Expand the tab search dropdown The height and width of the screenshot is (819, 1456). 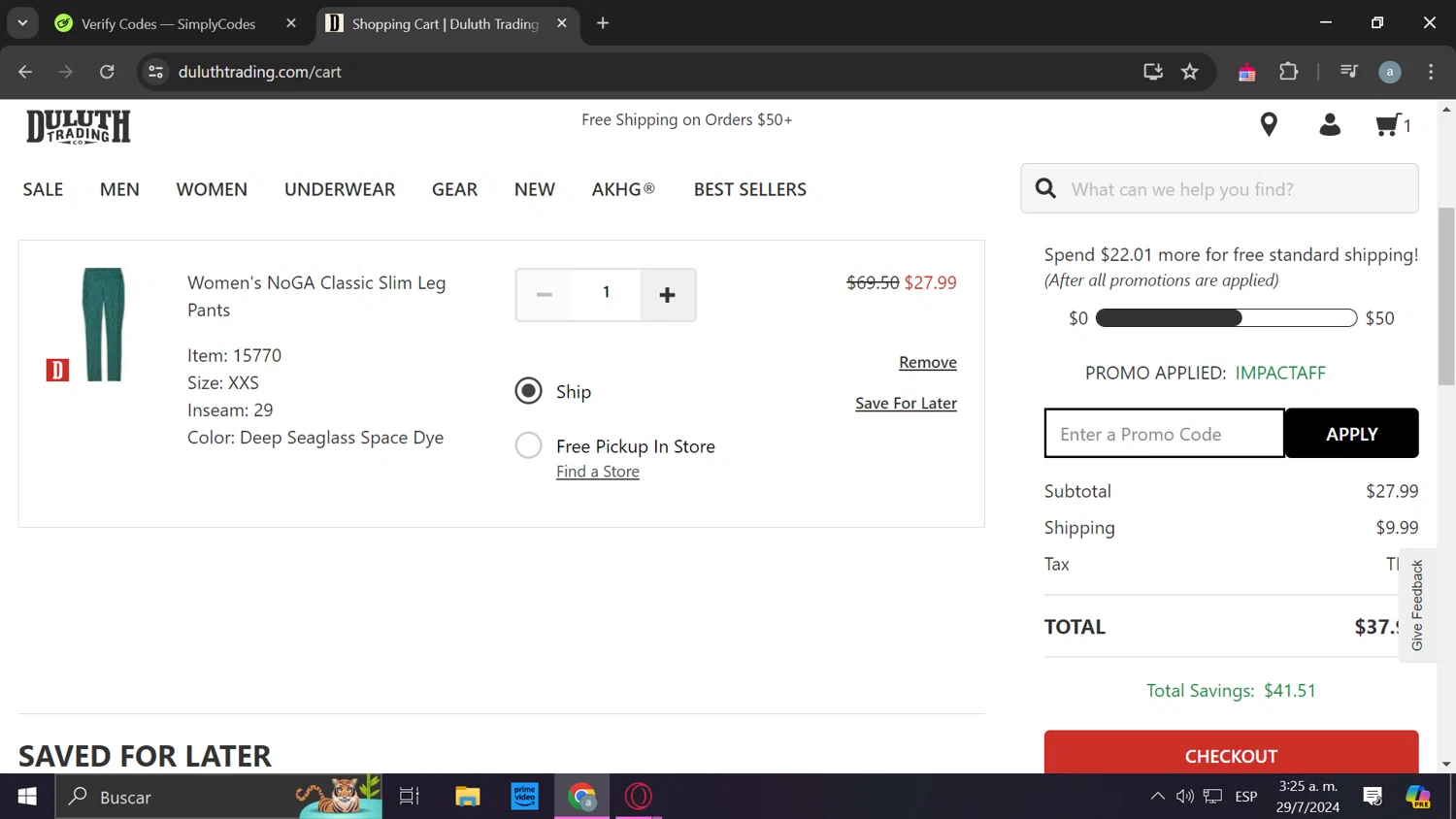[x=22, y=23]
